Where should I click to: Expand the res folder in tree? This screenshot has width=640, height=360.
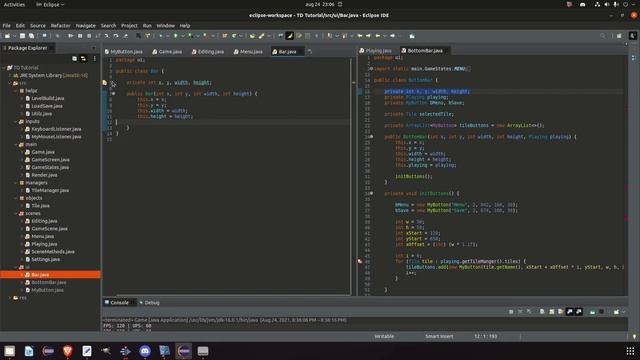coord(10,298)
